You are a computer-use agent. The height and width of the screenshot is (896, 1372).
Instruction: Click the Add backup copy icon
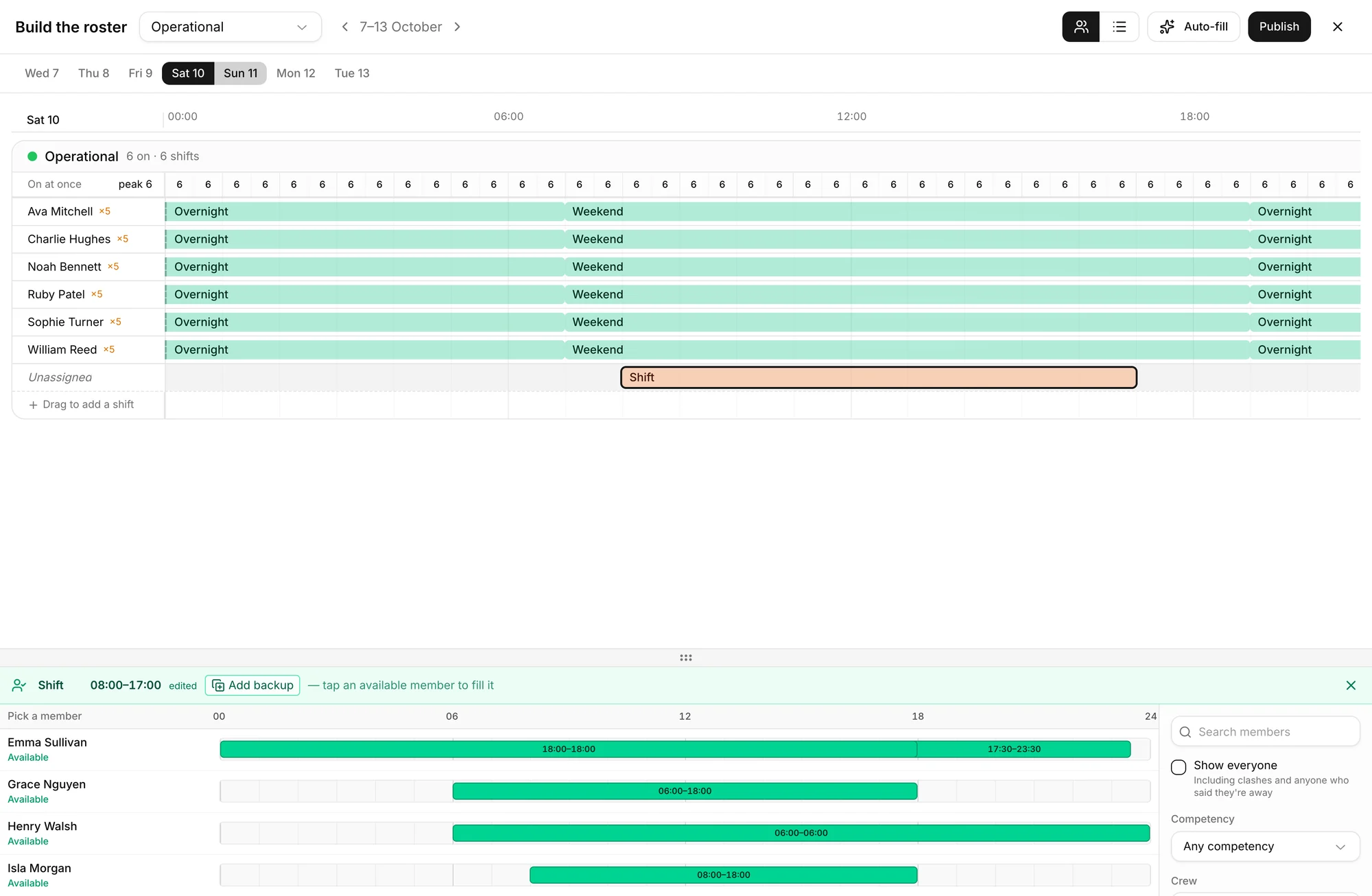[218, 685]
